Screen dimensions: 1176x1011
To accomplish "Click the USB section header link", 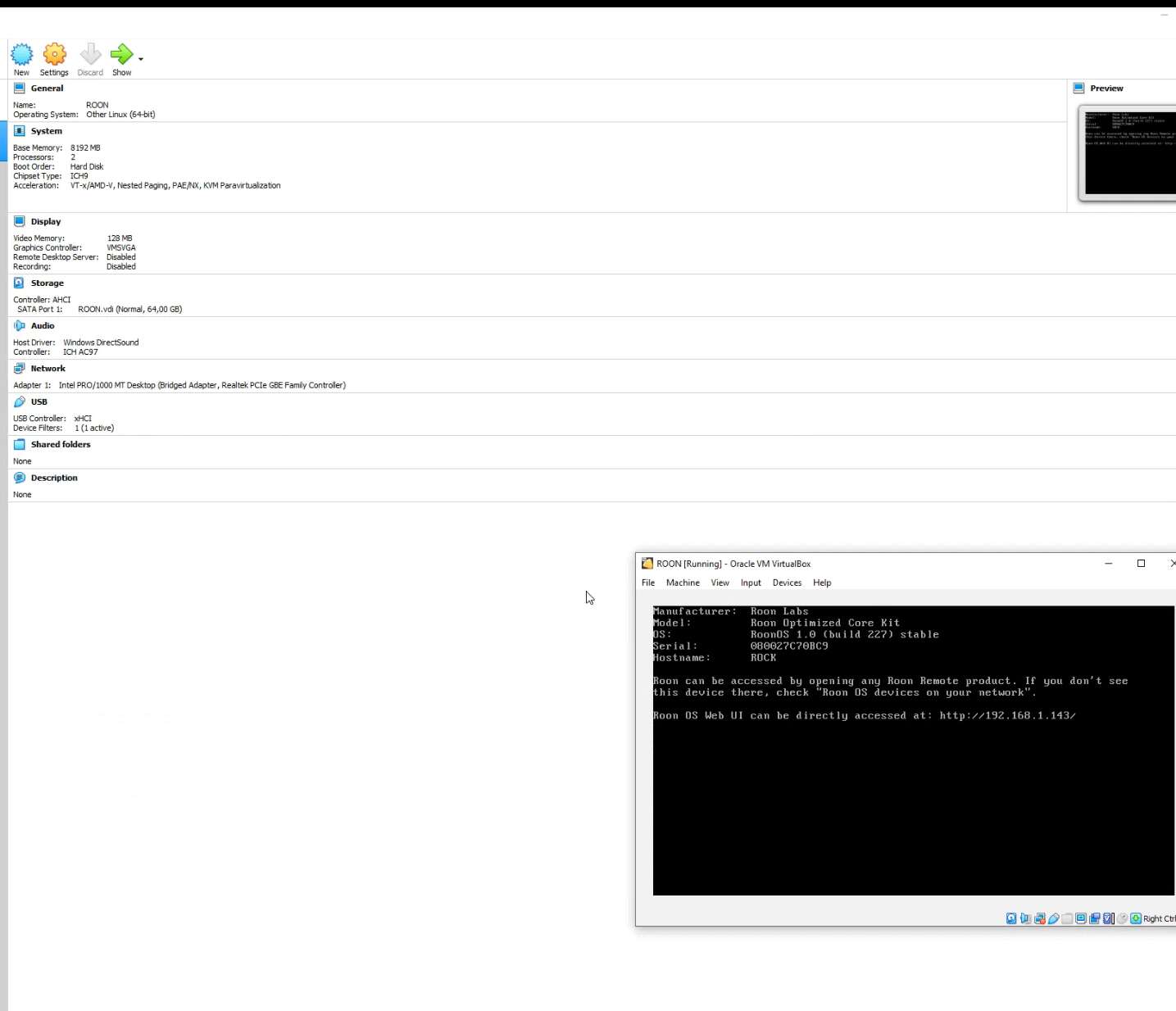I will click(x=39, y=402).
